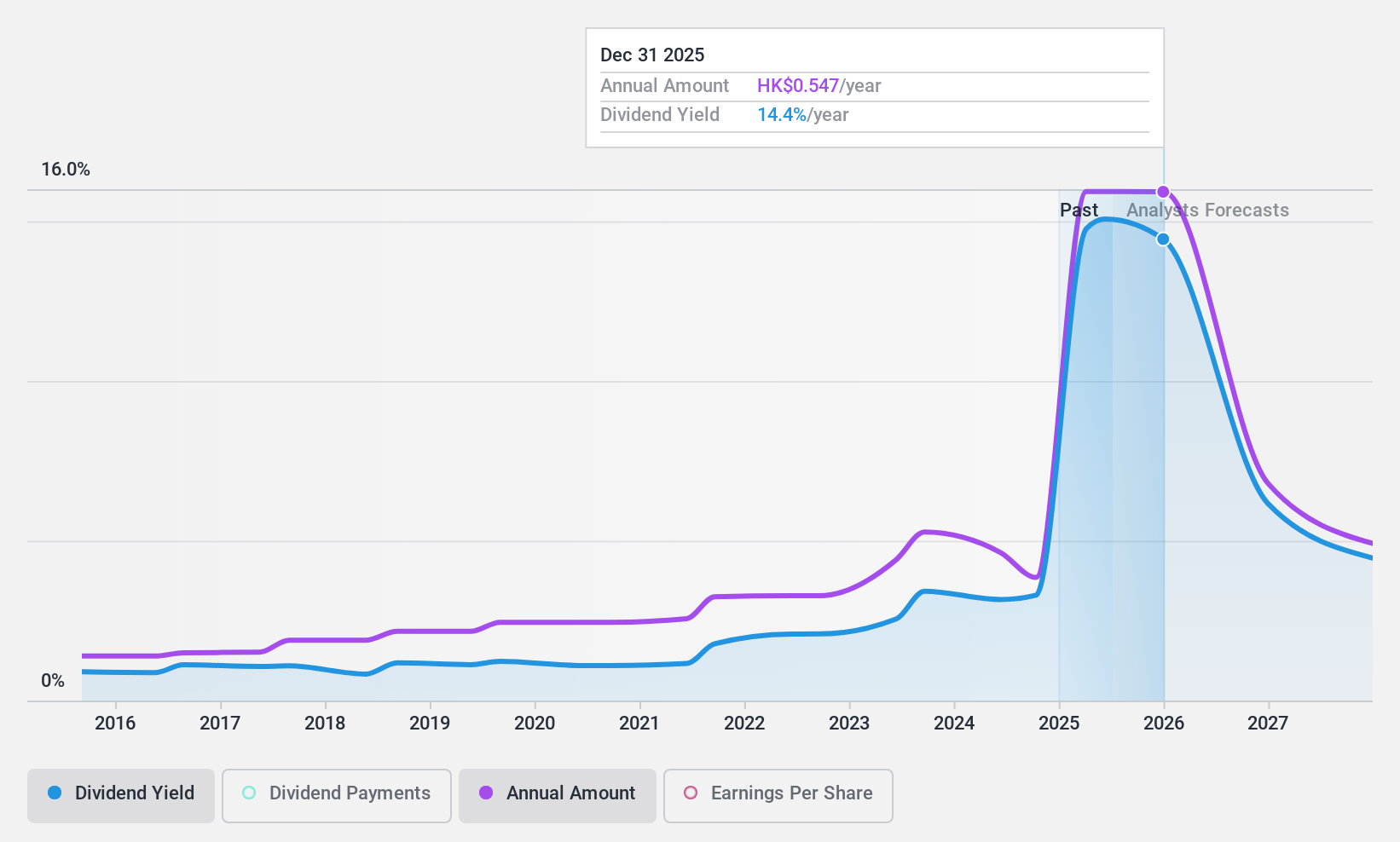Click the 16.0% y-axis label

tap(66, 170)
